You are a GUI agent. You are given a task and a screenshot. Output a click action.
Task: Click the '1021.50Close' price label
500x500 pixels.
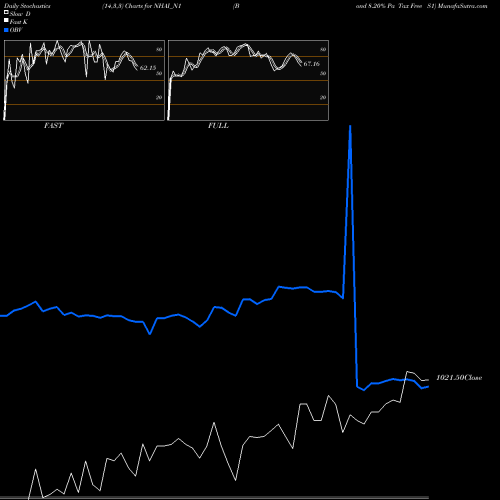pos(459,378)
